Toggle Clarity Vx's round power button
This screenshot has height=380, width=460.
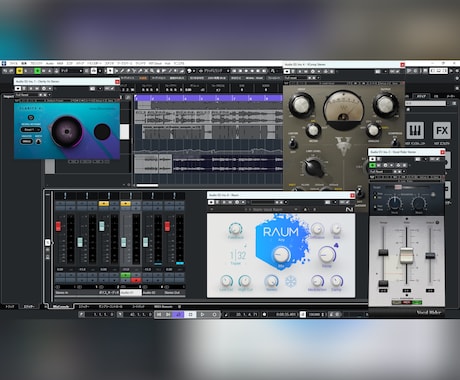coord(31,117)
